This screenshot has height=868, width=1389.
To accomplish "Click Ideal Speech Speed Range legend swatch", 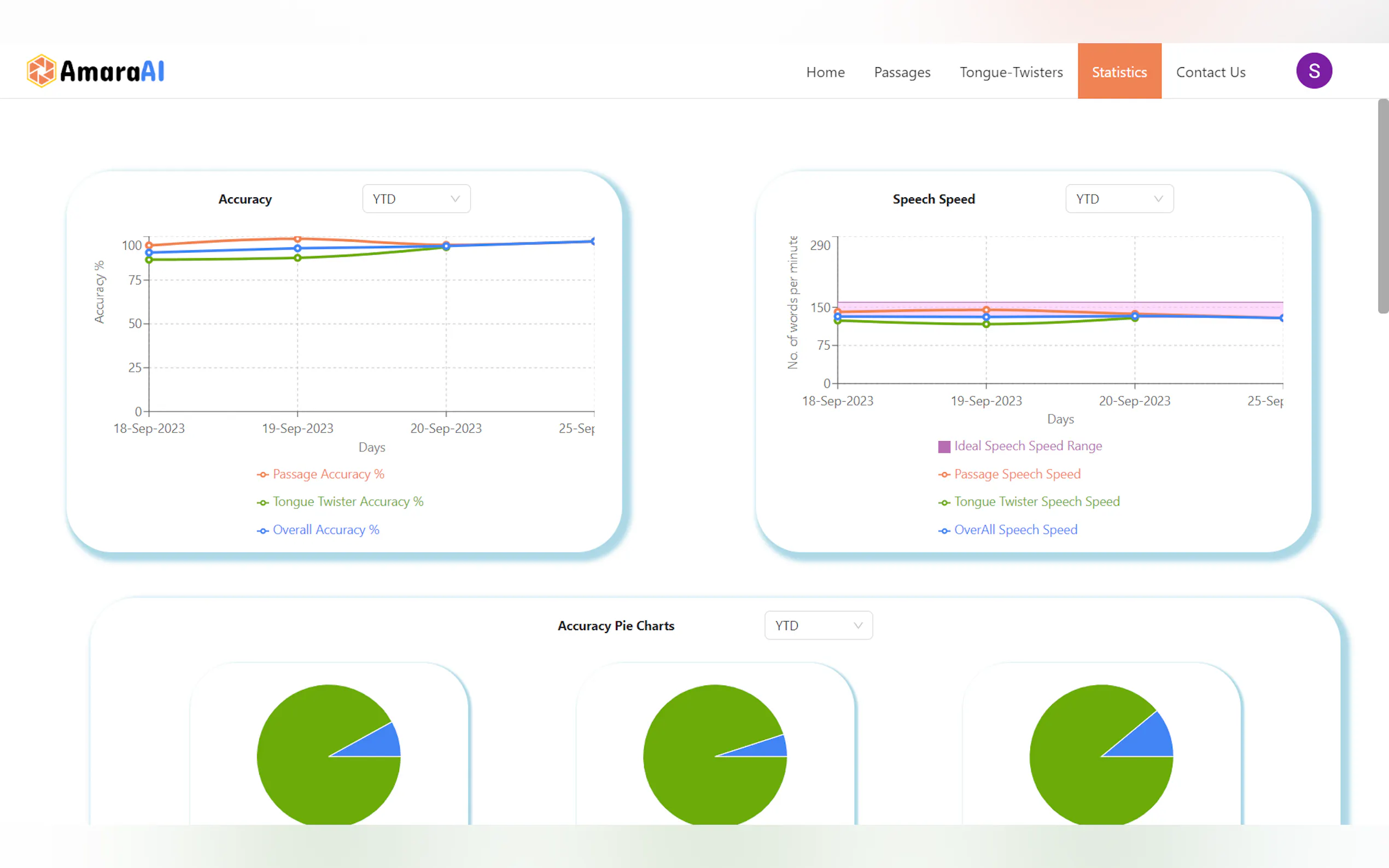I will pos(943,447).
